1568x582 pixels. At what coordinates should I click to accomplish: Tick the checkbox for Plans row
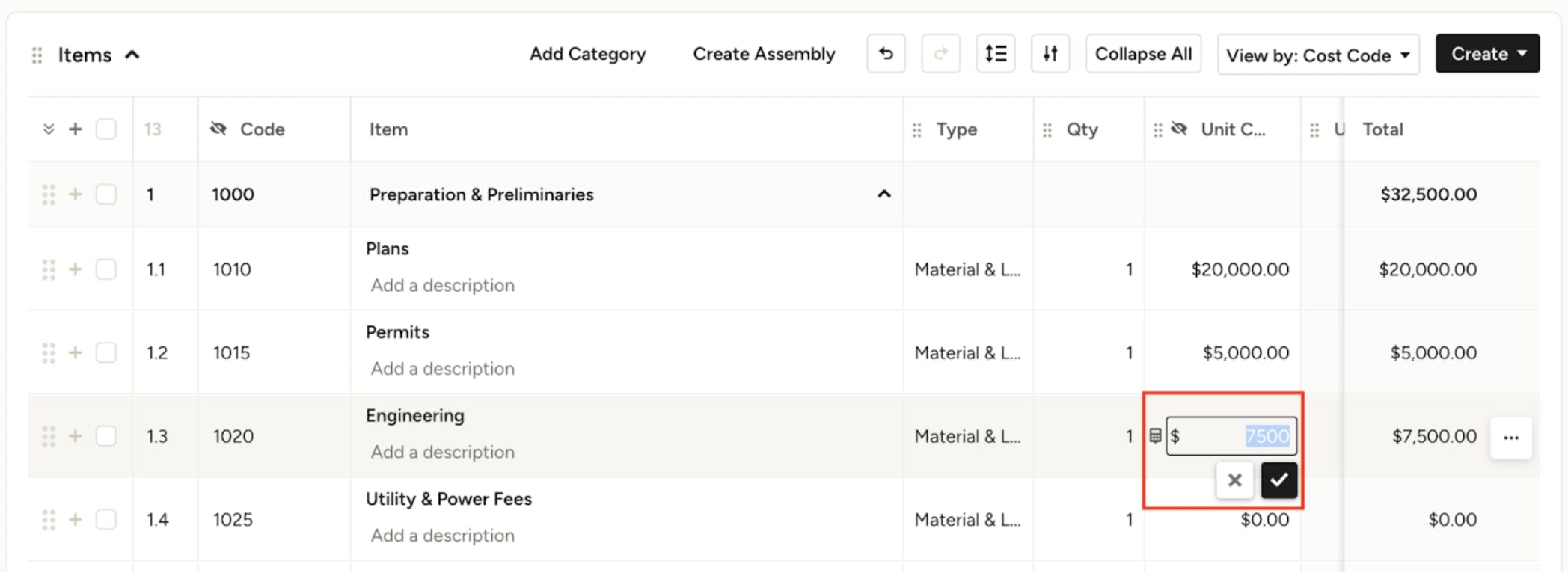pos(106,269)
